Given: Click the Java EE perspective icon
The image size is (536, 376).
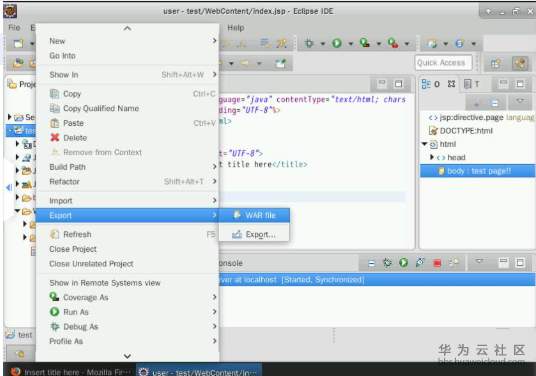Looking at the screenshot, I should click(x=520, y=63).
